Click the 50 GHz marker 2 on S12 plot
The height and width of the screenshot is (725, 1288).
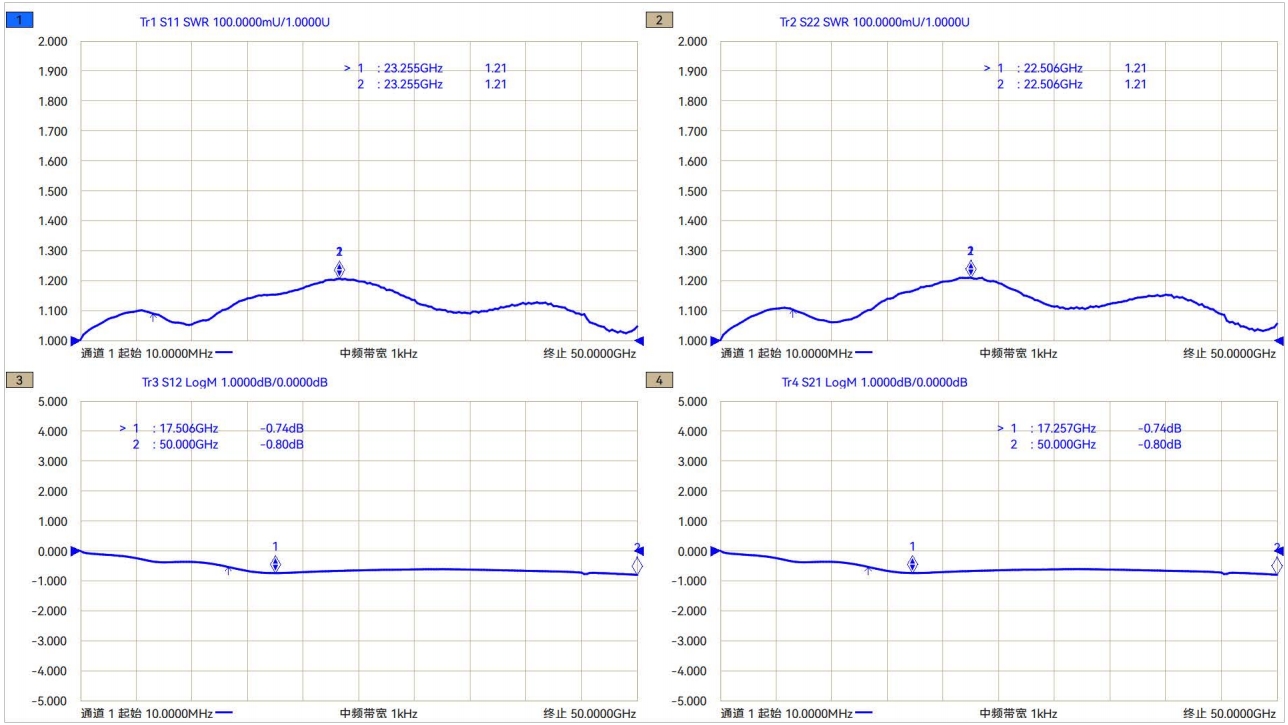pyautogui.click(x=637, y=566)
